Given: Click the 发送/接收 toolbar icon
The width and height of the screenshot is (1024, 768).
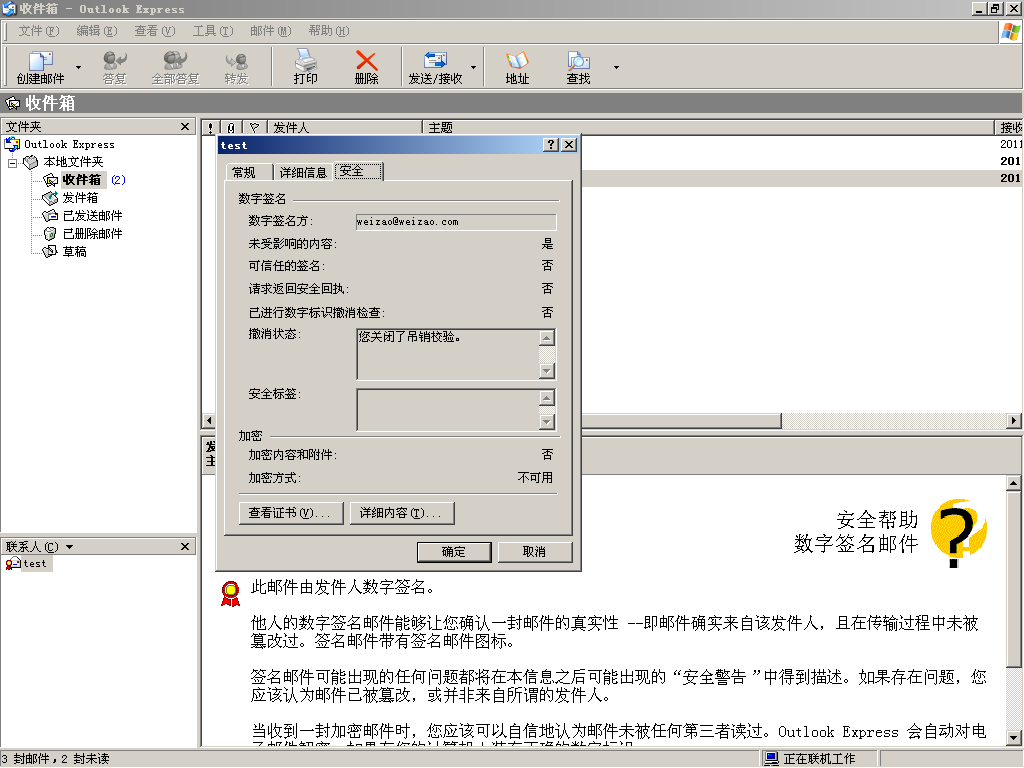Looking at the screenshot, I should coord(435,67).
